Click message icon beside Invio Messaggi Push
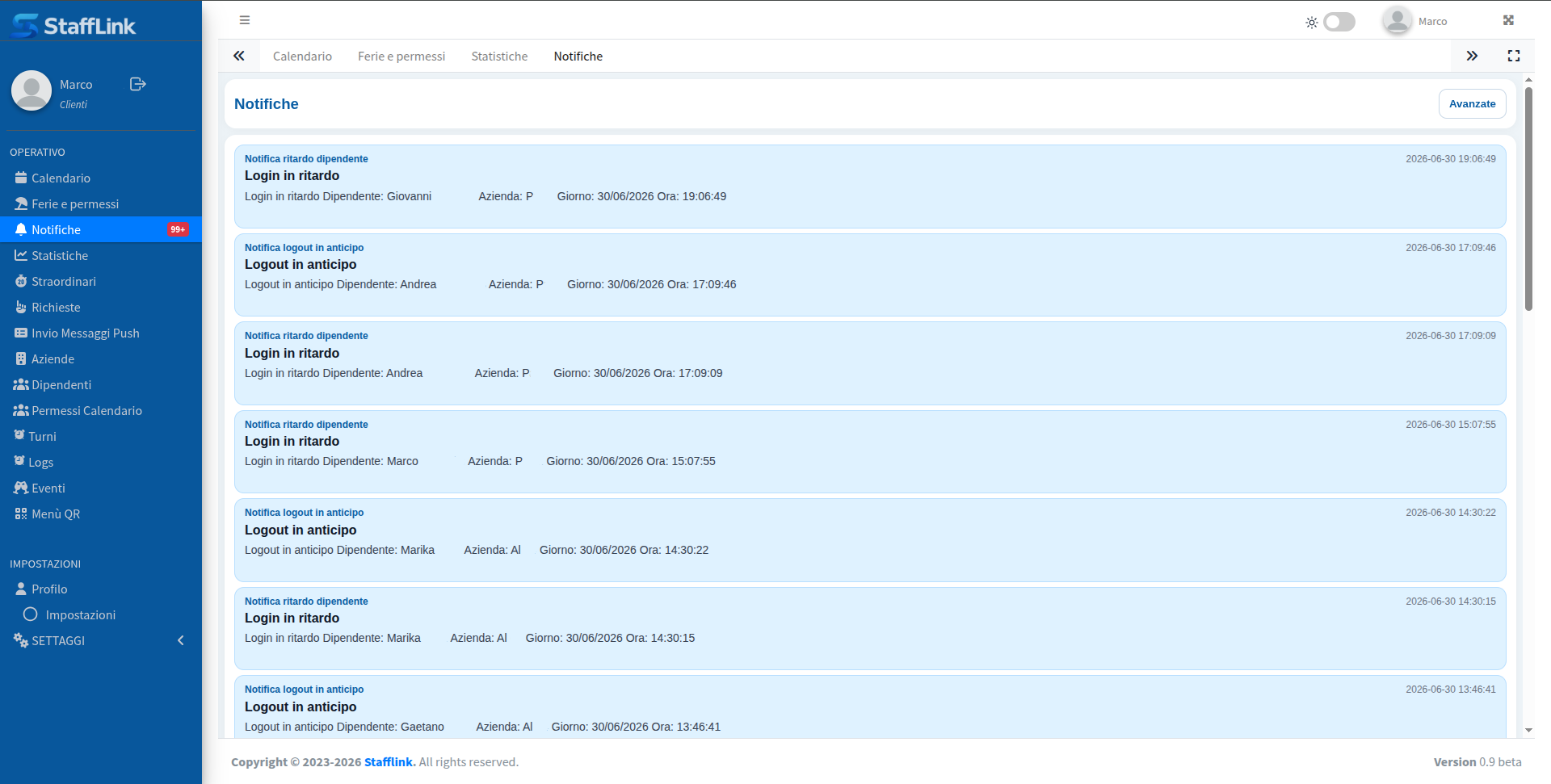1551x784 pixels. 21,333
